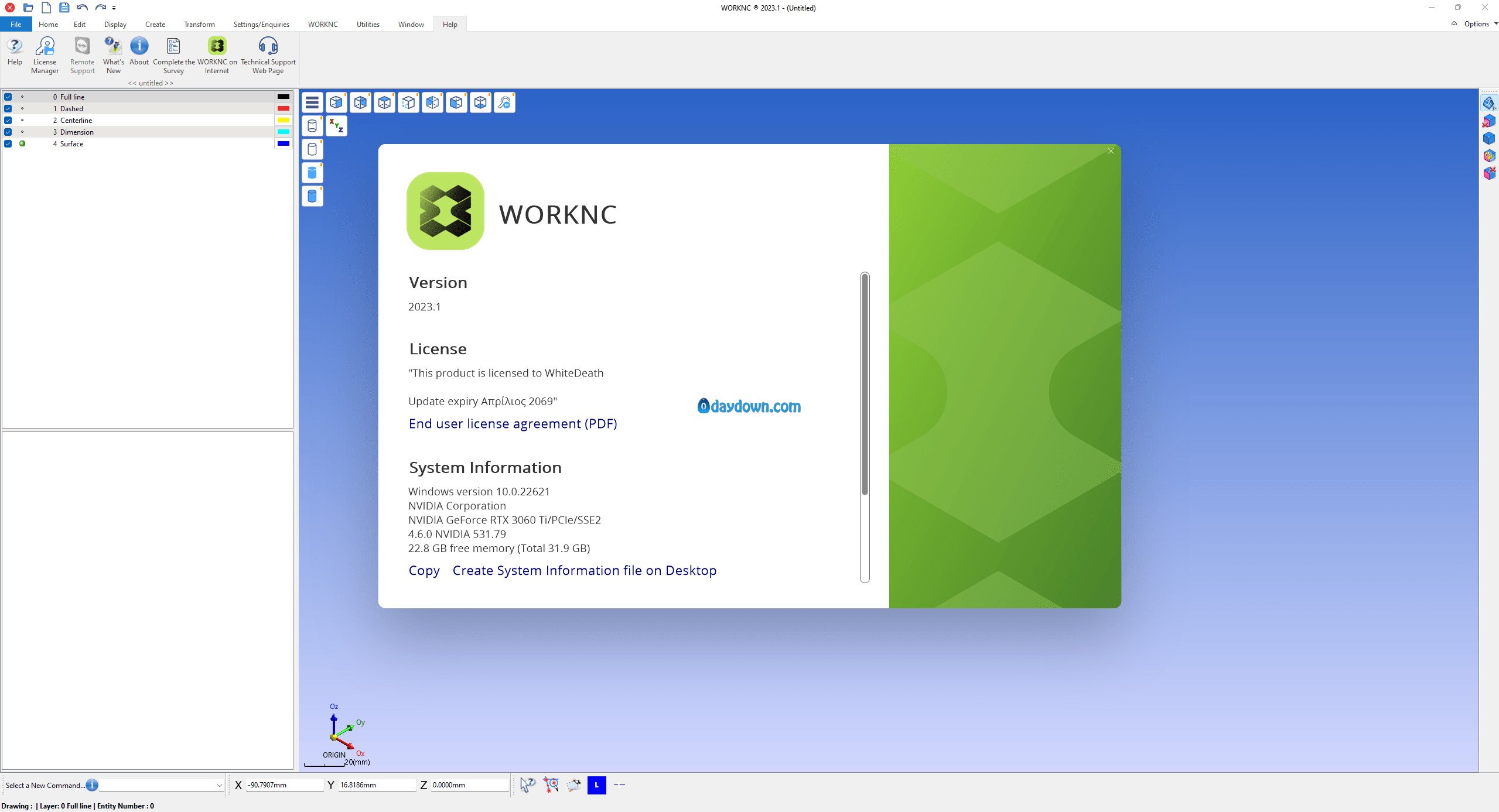
Task: Click the blue L button in bottom bar
Action: [596, 785]
